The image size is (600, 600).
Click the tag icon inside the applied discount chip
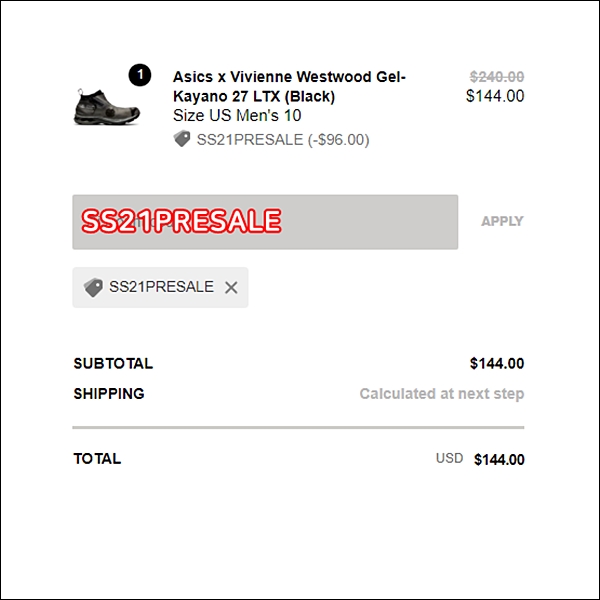(x=93, y=287)
